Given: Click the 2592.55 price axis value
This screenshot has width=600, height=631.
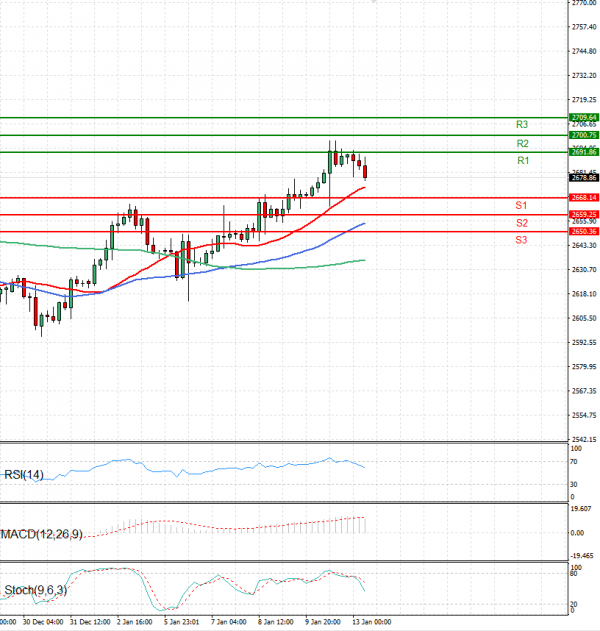Looking at the screenshot, I should (584, 342).
